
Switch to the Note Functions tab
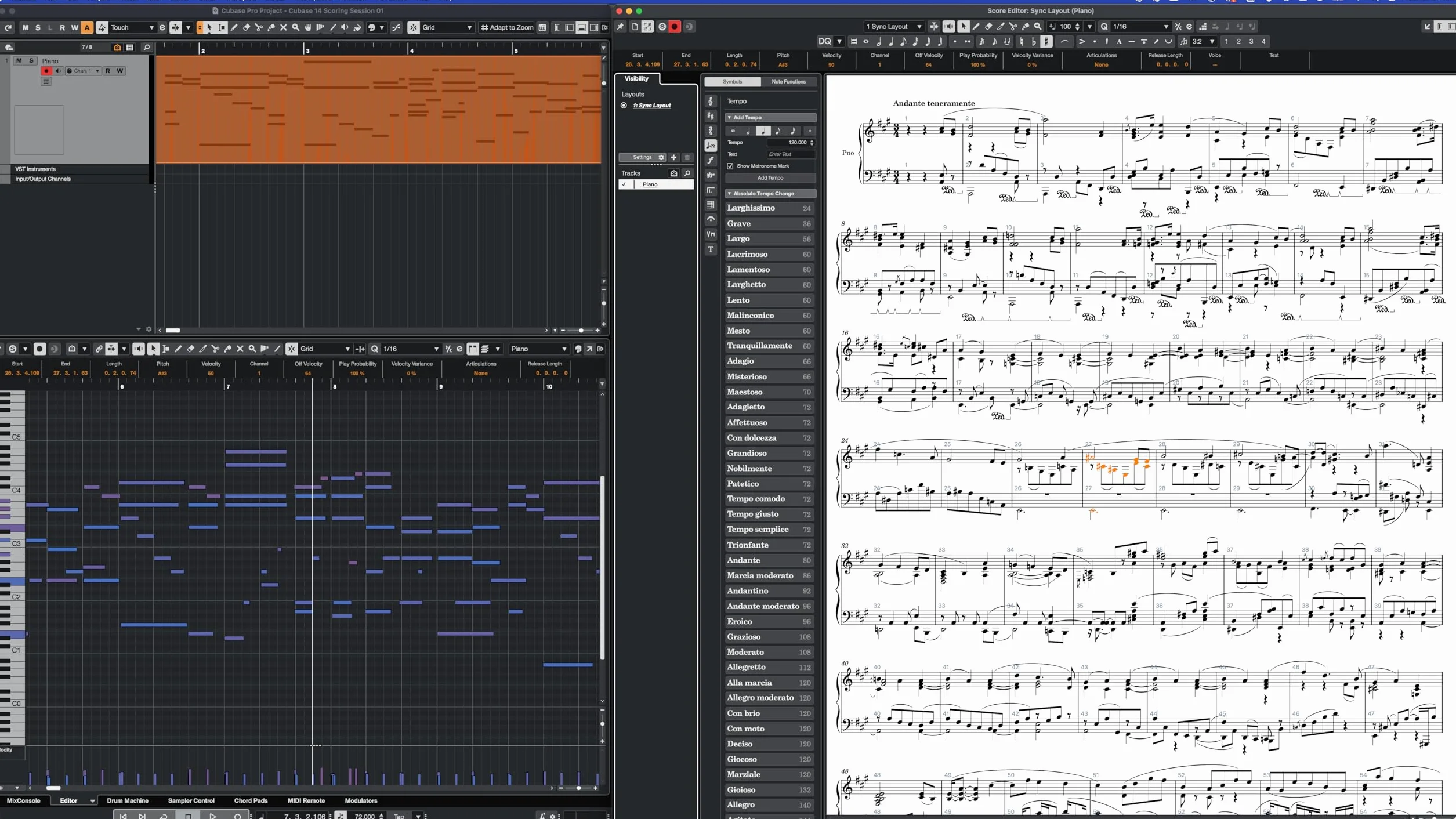click(788, 82)
